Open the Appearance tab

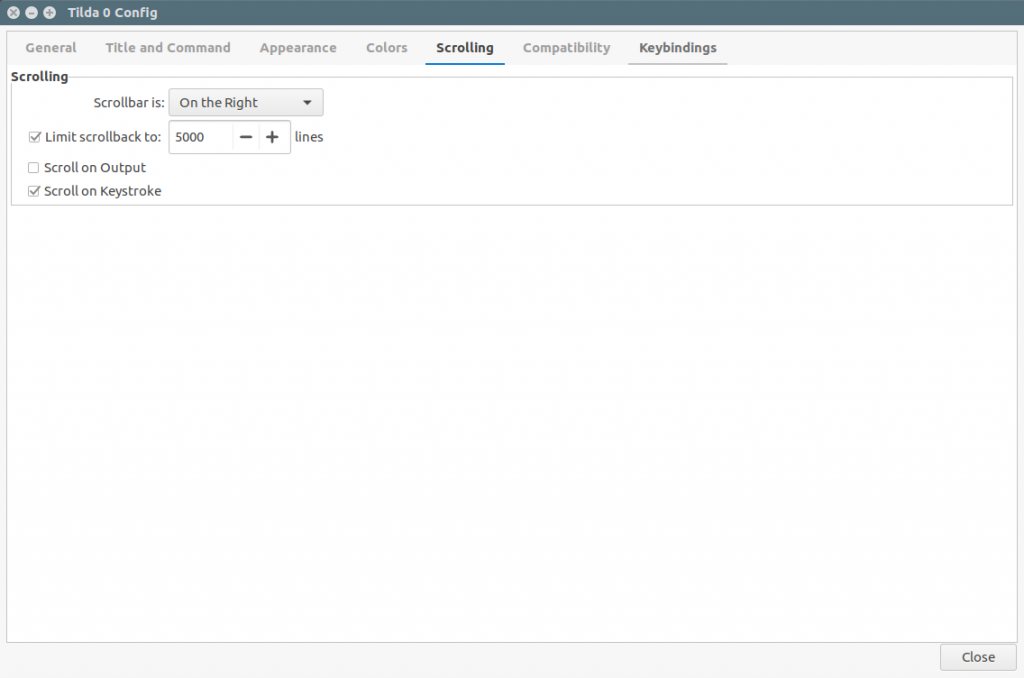297,47
